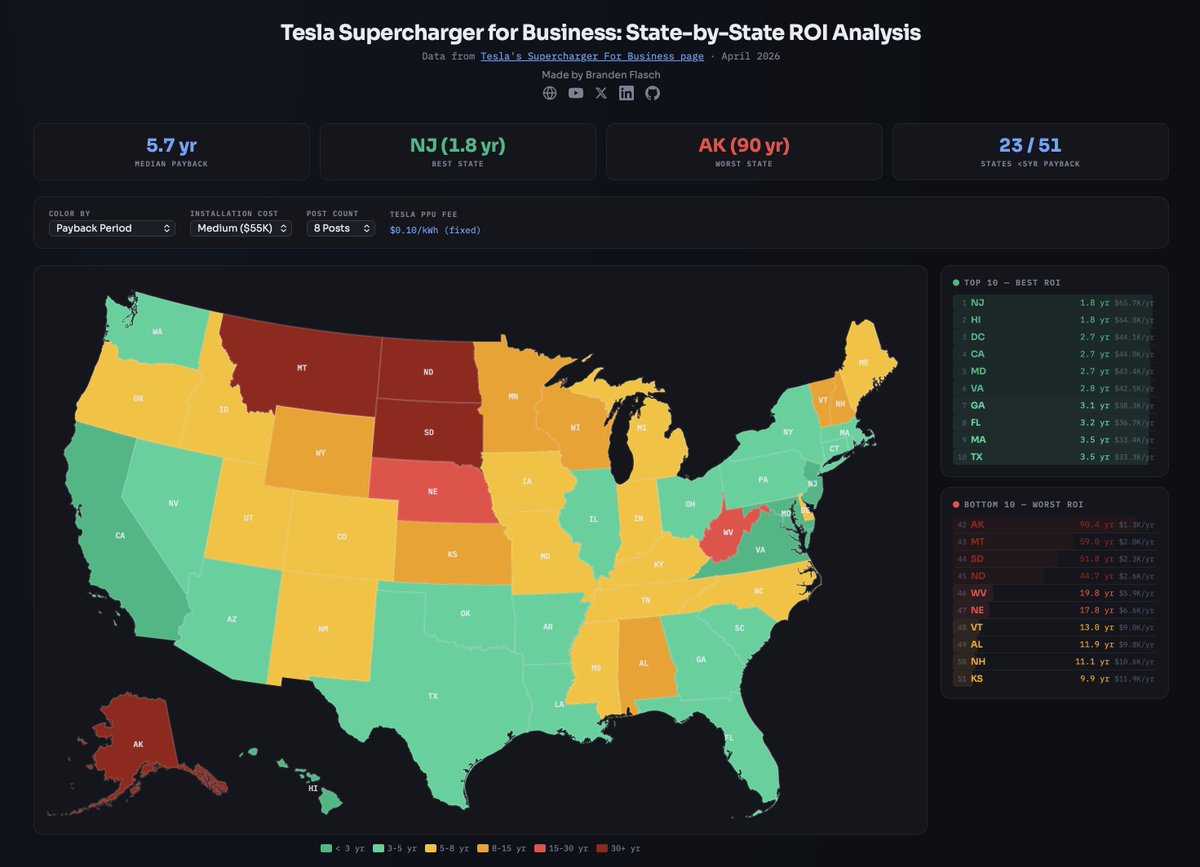The image size is (1200, 867).
Task: Click Florida on the map
Action: [x=728, y=737]
